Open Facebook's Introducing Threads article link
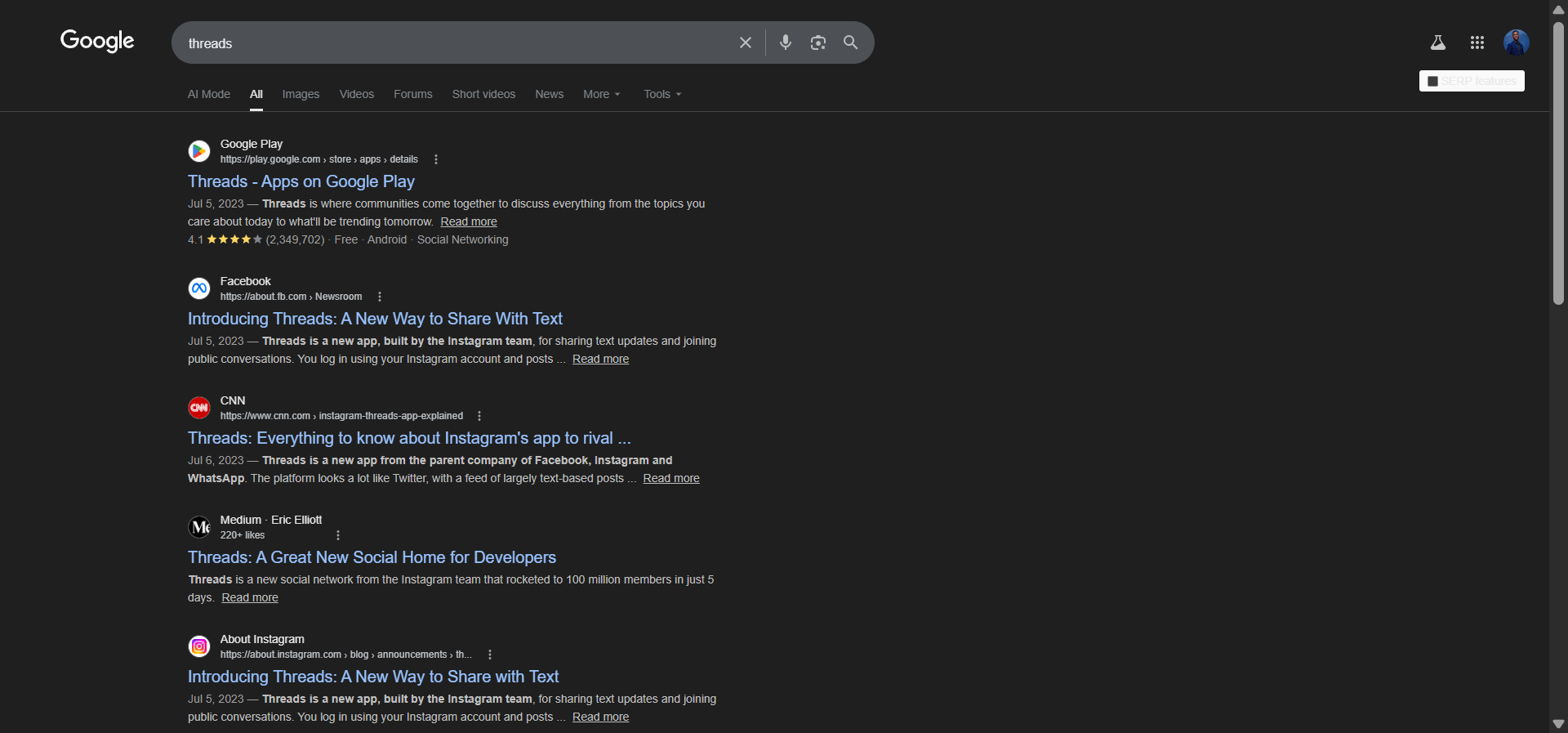 pyautogui.click(x=375, y=319)
